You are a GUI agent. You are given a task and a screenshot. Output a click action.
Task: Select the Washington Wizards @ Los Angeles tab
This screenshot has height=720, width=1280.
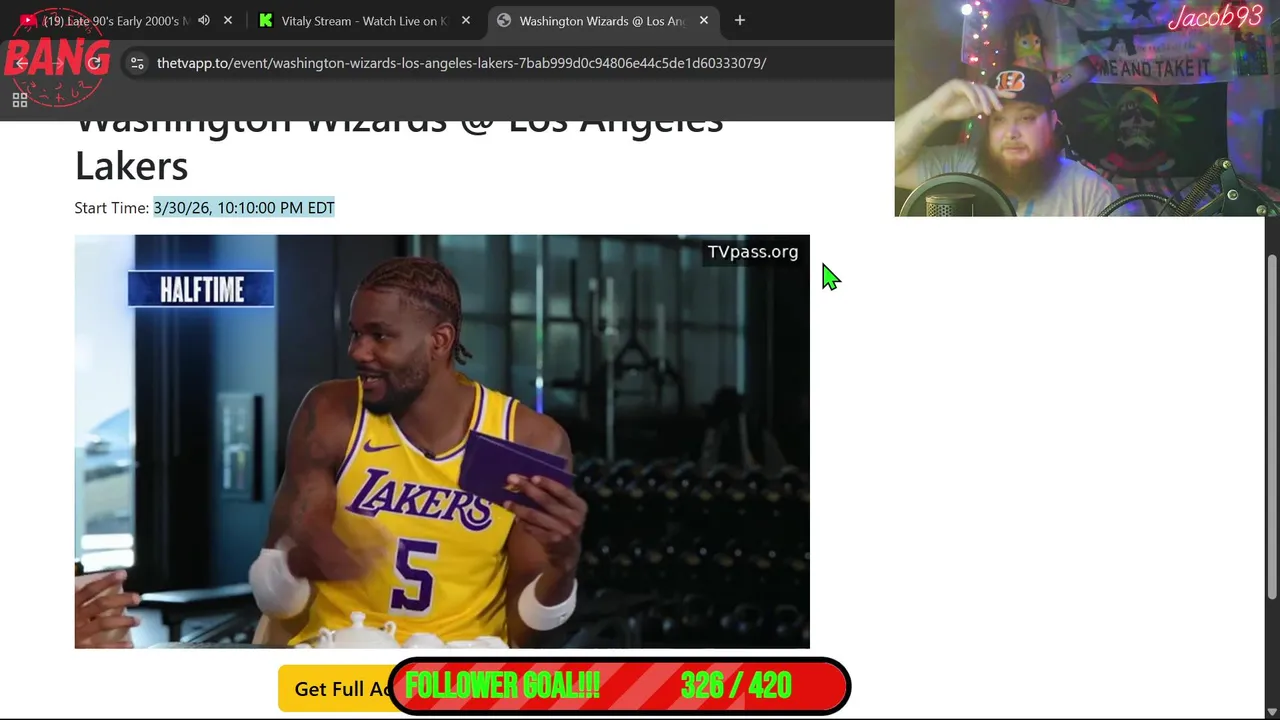point(603,20)
